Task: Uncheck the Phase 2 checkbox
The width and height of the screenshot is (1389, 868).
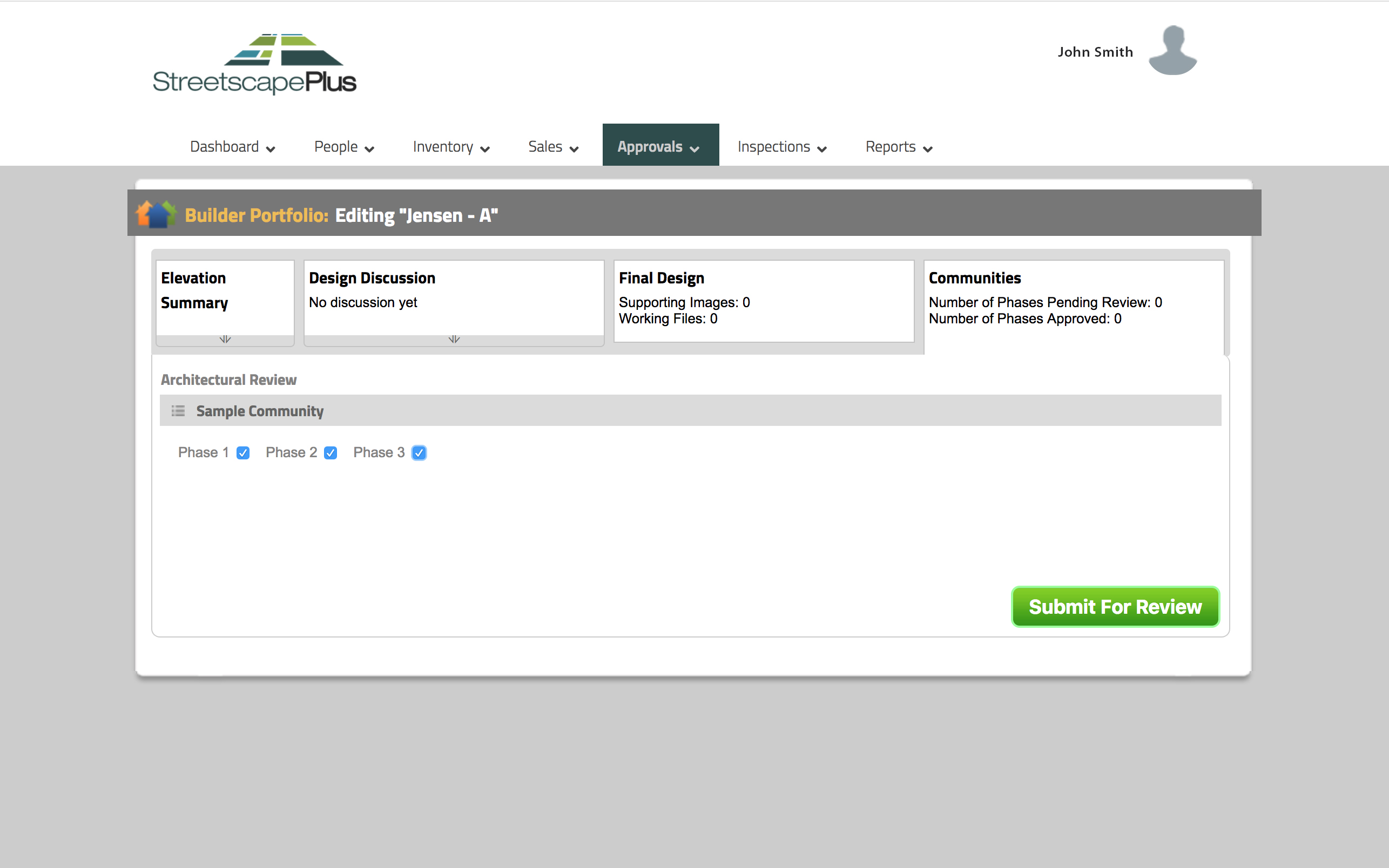Action: pyautogui.click(x=330, y=453)
